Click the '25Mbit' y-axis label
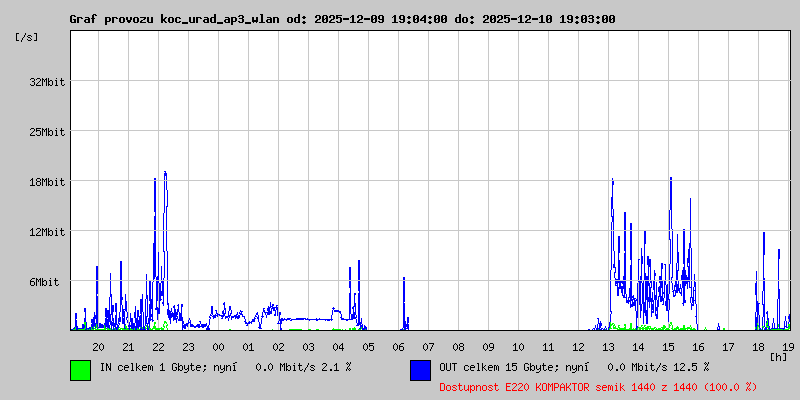The image size is (800, 400). [x=47, y=133]
